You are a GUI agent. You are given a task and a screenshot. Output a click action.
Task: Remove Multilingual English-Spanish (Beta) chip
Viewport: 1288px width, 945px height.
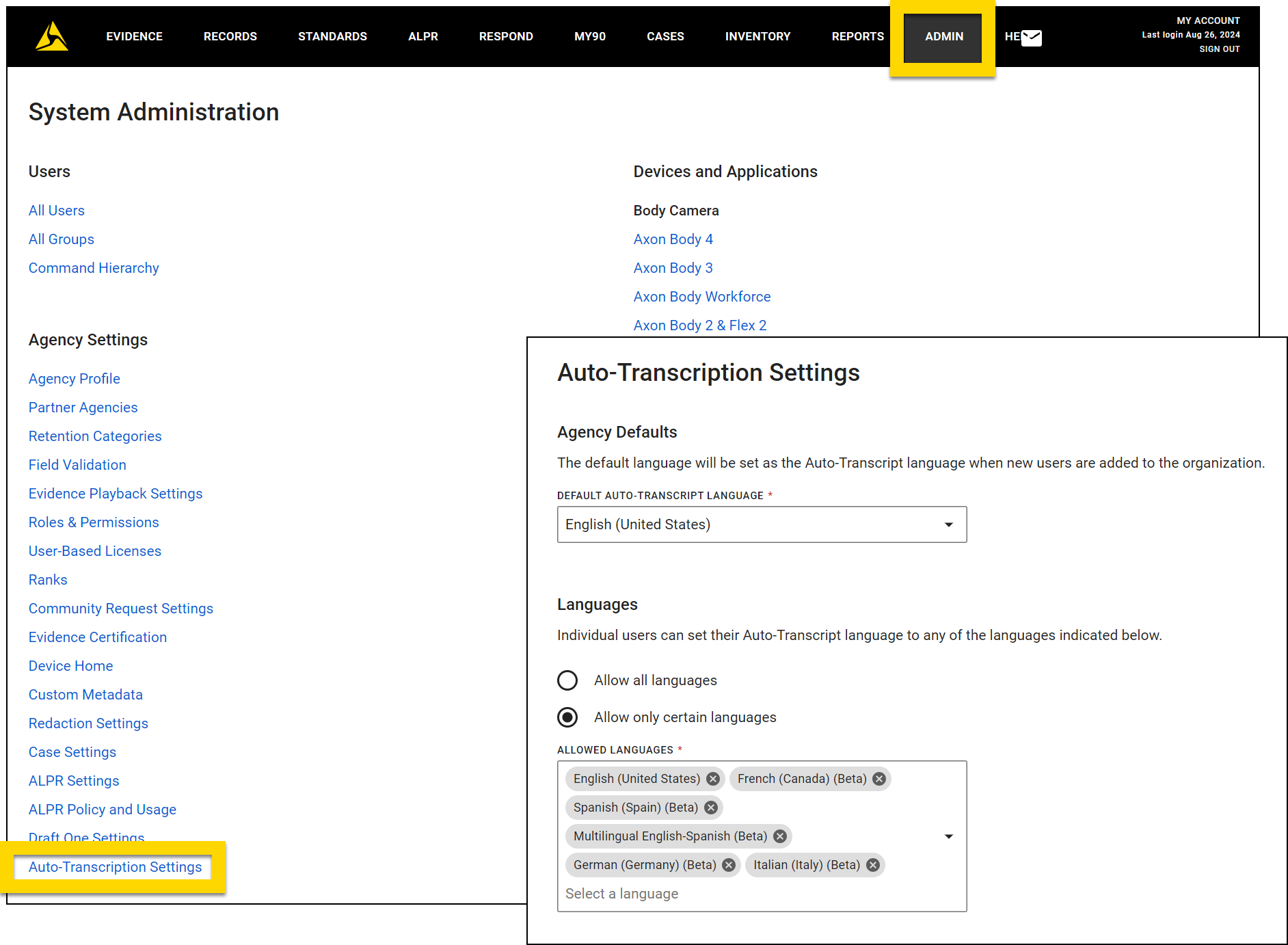pyautogui.click(x=779, y=836)
